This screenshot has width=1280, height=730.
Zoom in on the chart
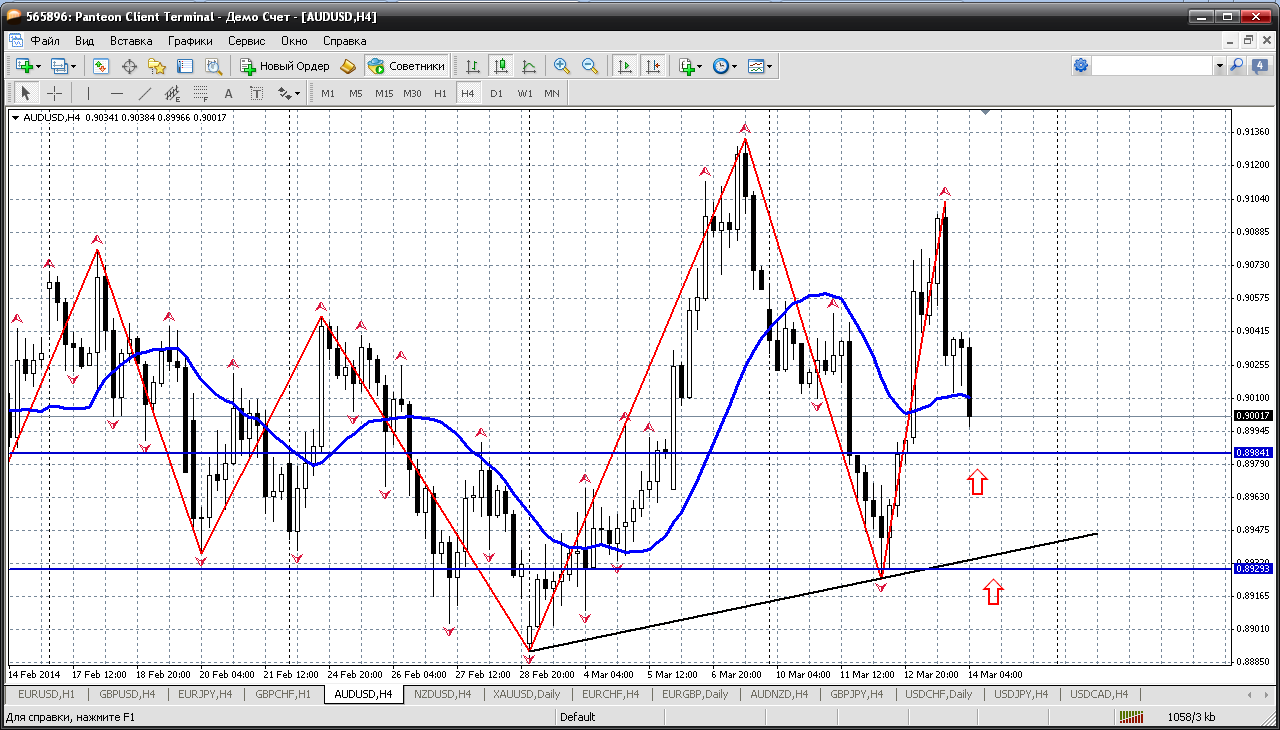562,66
